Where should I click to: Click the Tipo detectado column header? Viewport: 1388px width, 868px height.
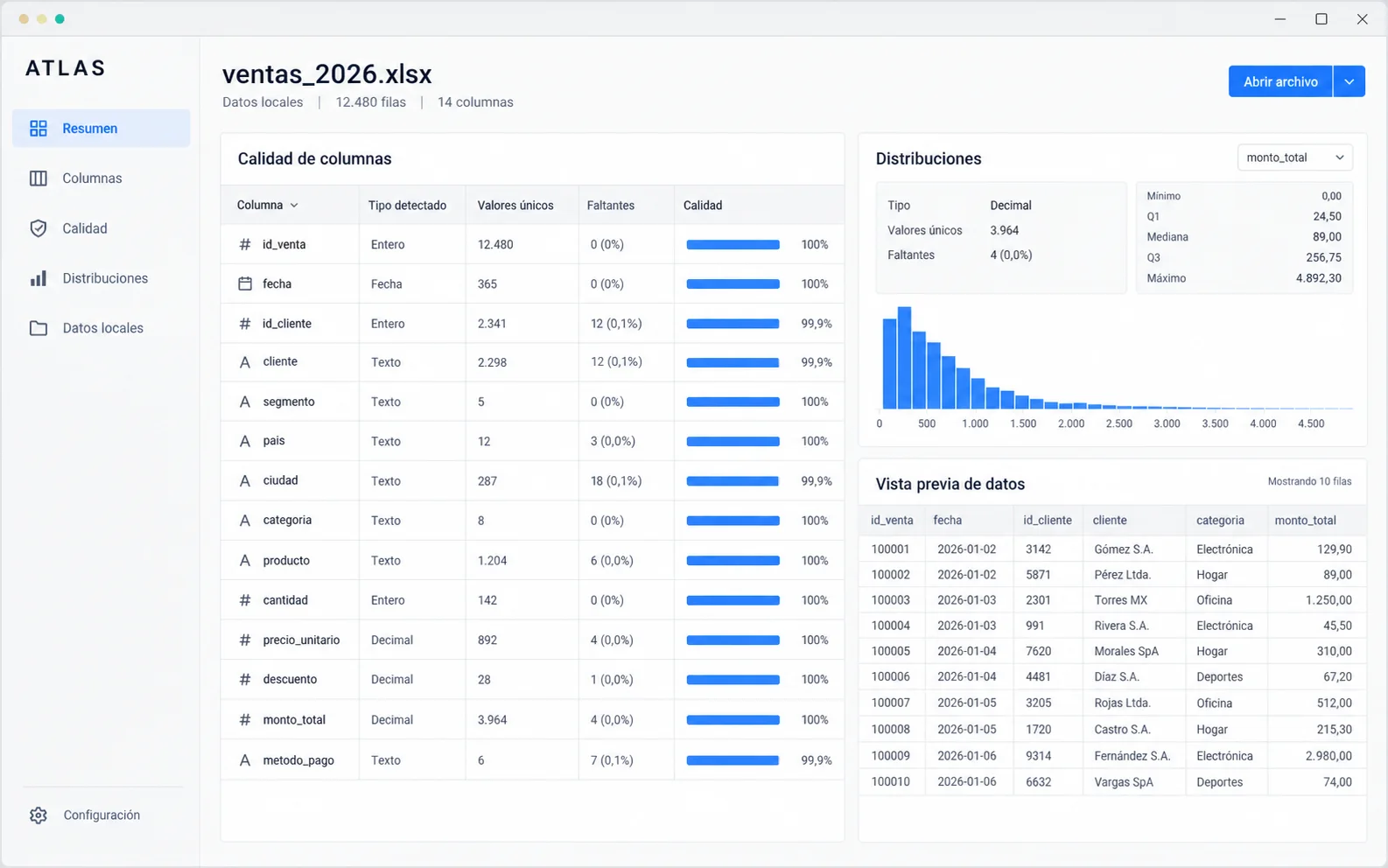pyautogui.click(x=407, y=206)
